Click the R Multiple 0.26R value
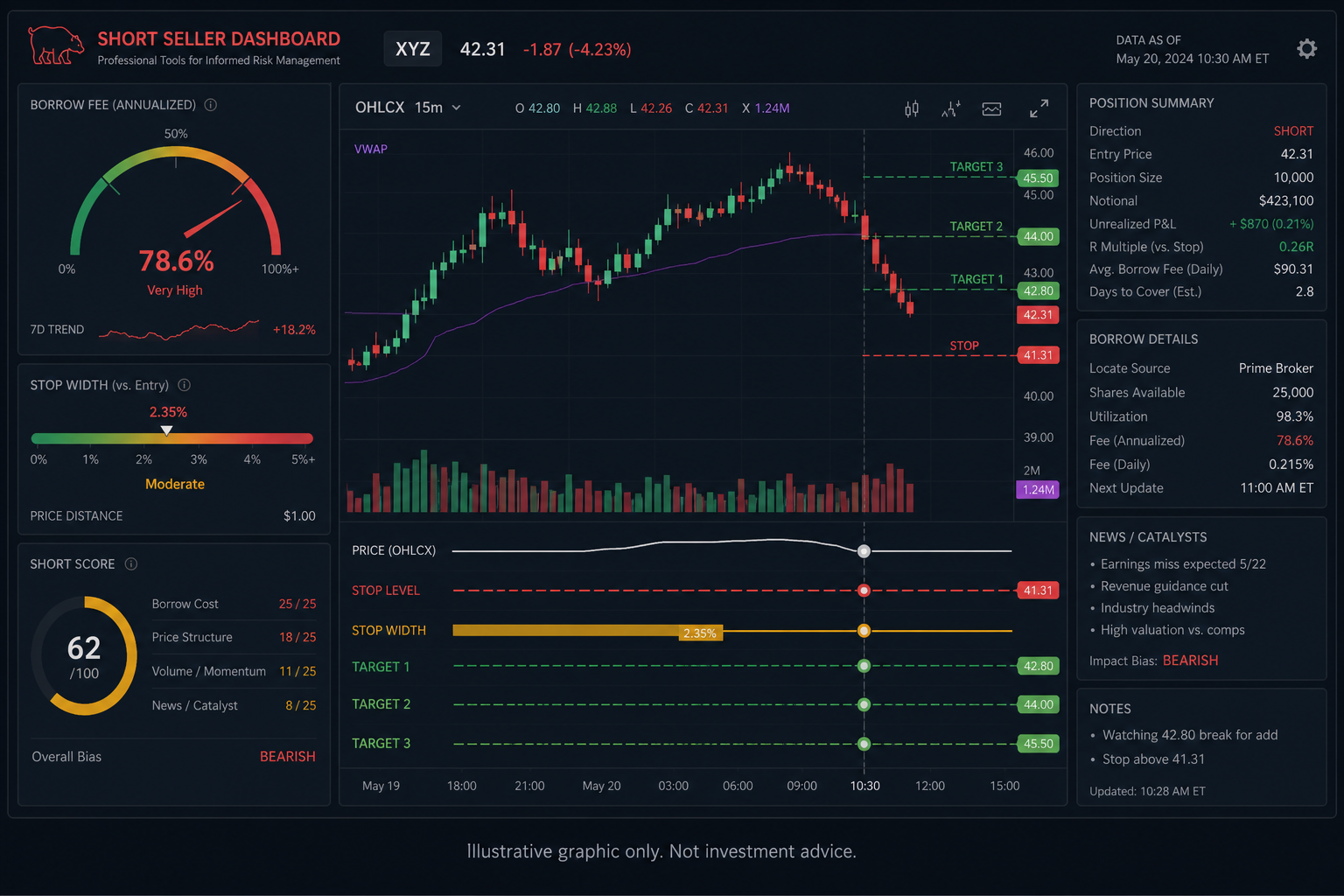 click(1296, 247)
